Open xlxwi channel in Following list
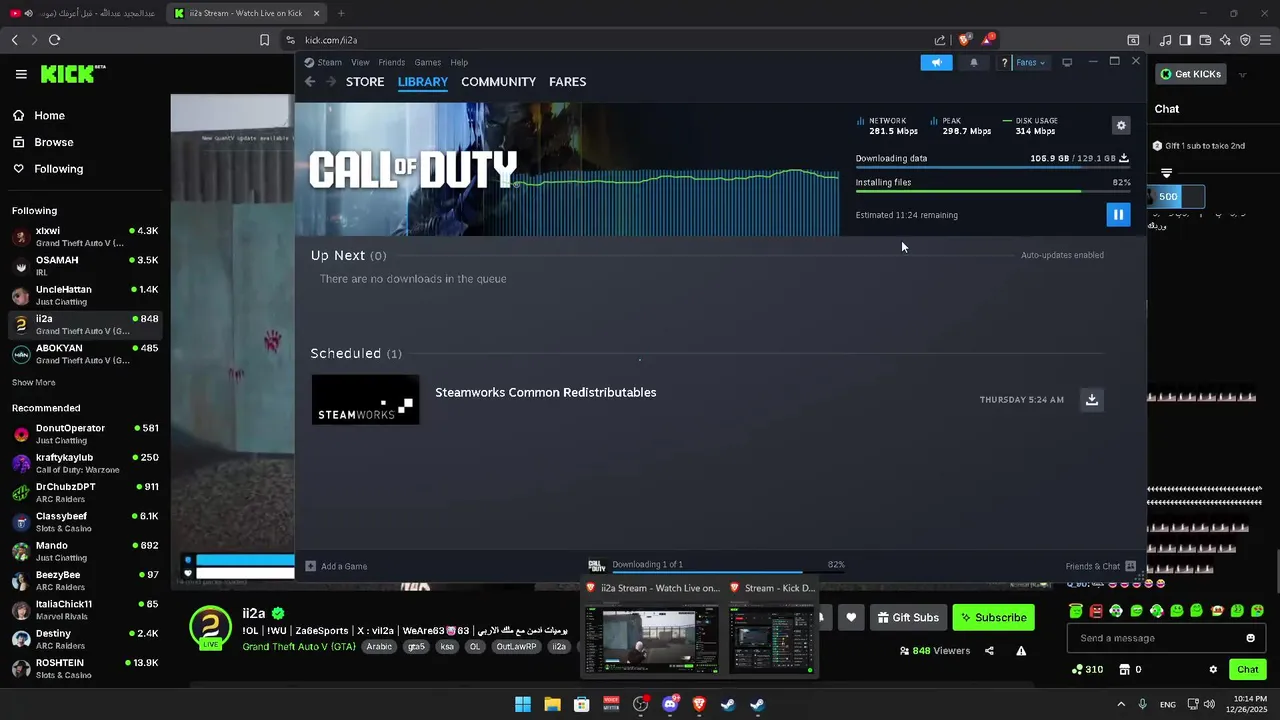 (85, 236)
